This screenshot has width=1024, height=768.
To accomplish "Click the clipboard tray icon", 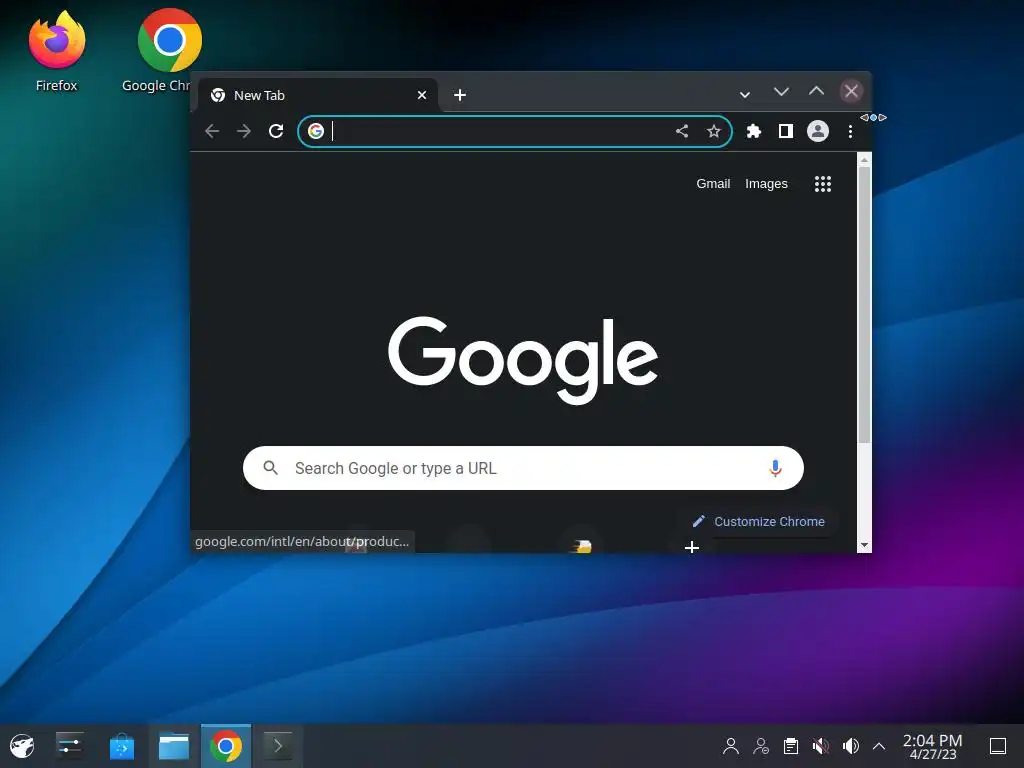I will pos(791,746).
